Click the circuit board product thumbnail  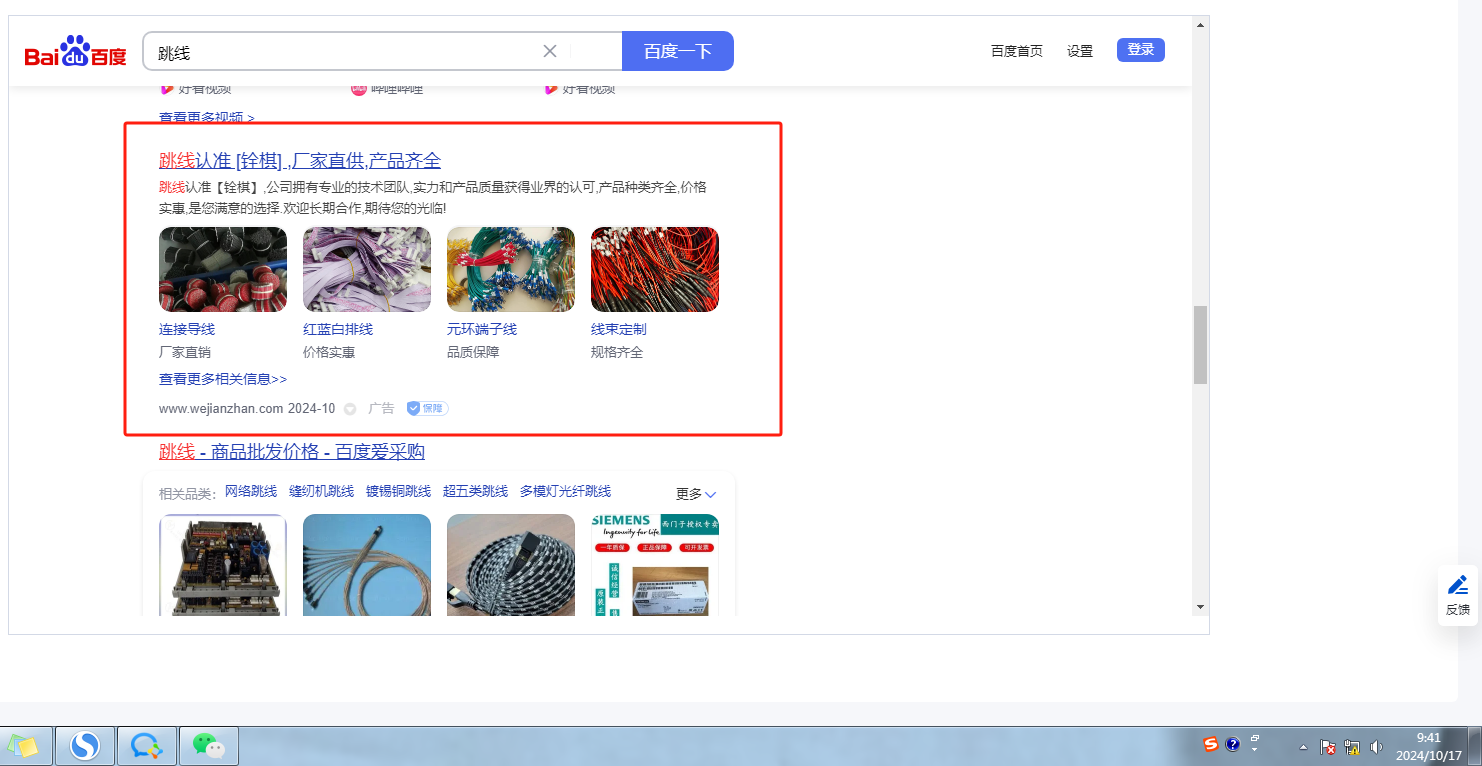(223, 565)
